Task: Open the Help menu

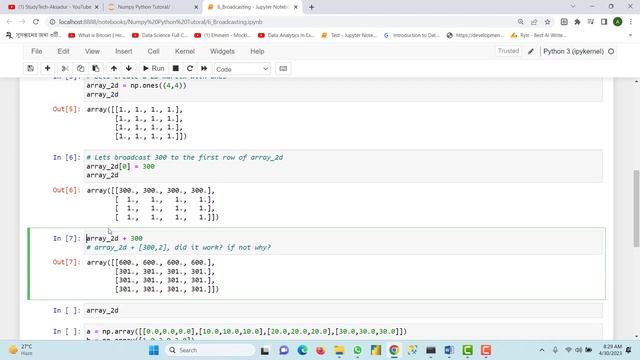Action: pyautogui.click(x=257, y=51)
